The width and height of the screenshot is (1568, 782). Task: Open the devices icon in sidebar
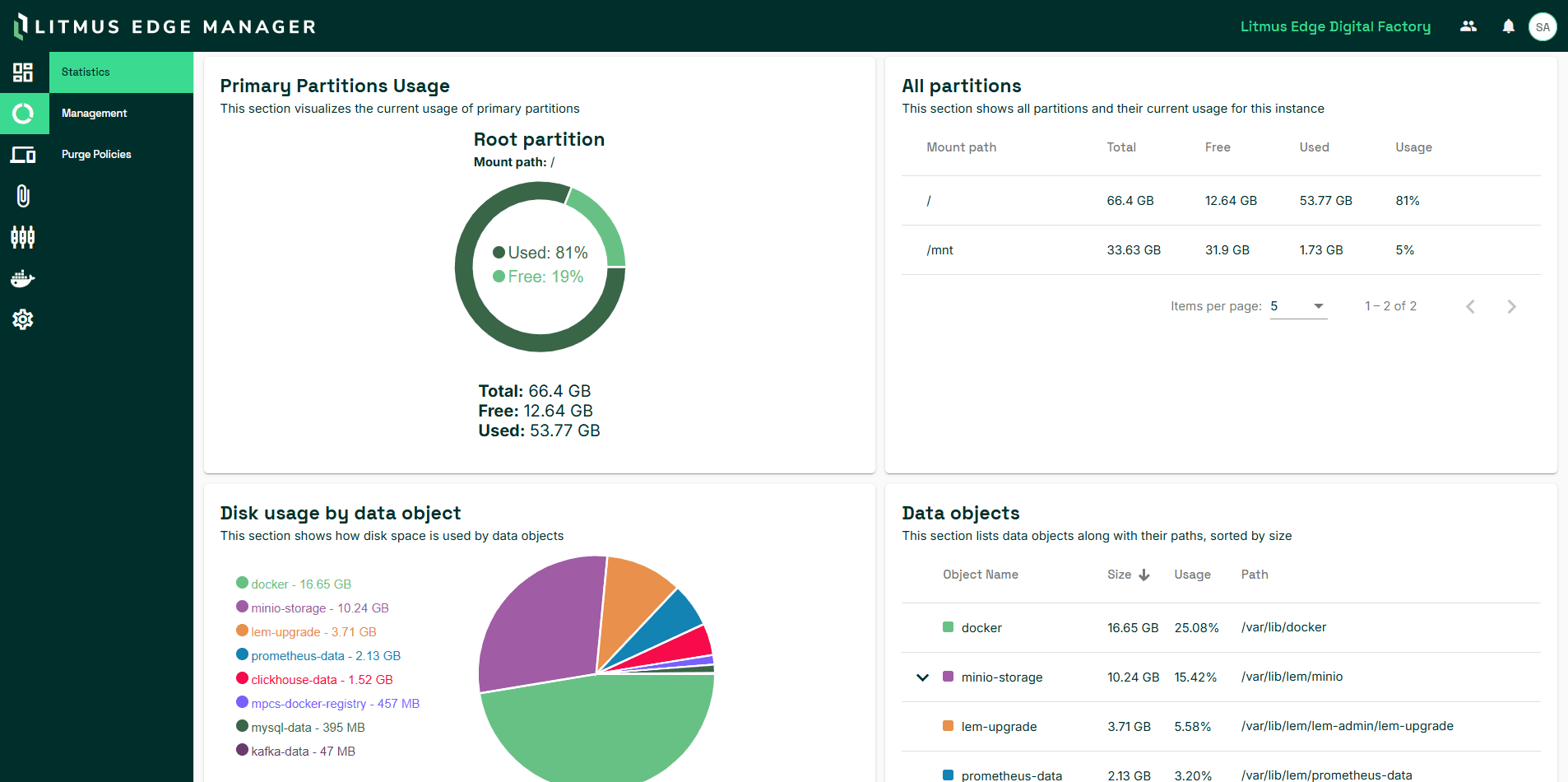(23, 155)
